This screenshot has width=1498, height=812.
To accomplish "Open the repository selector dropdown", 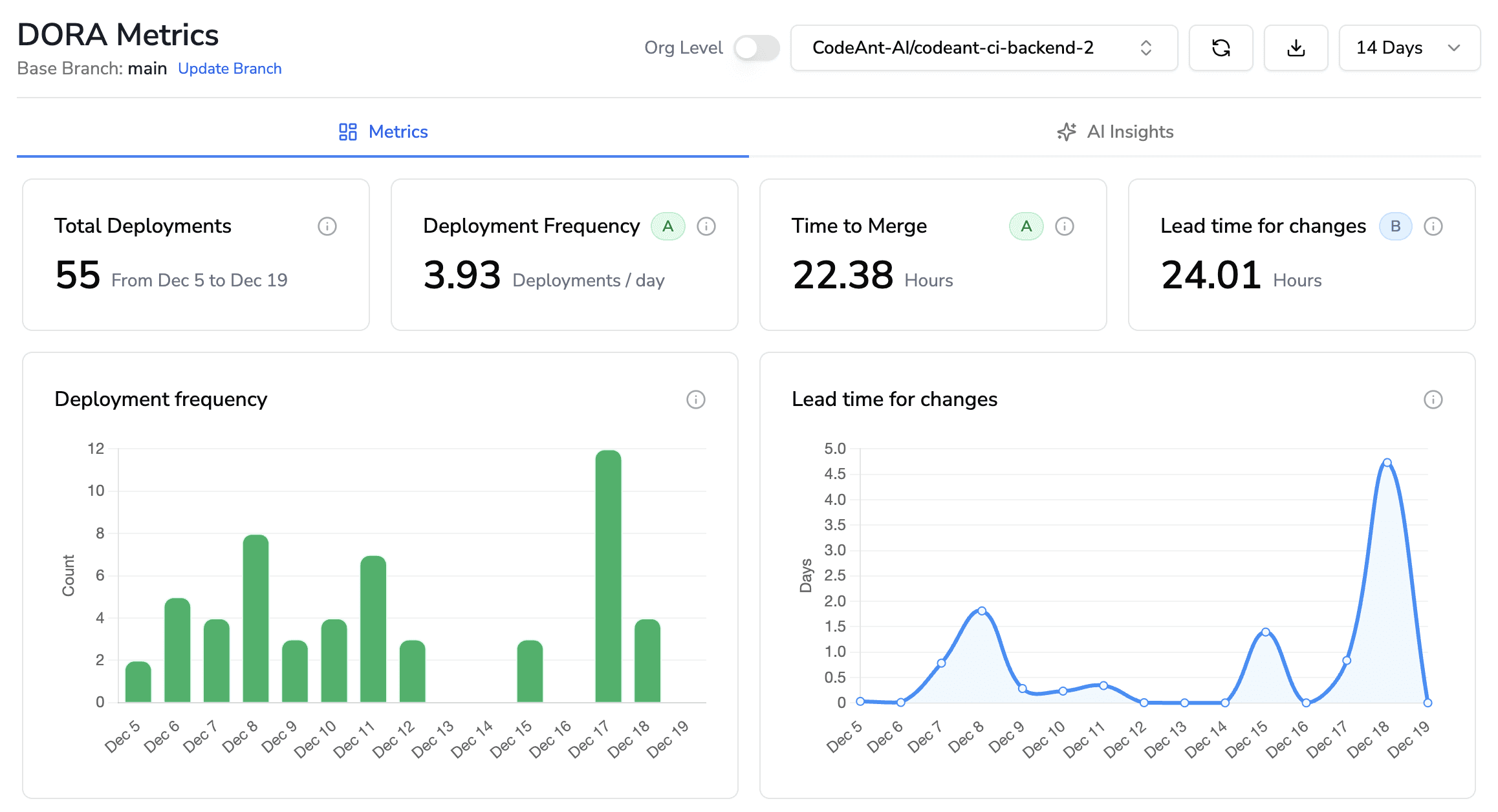I will [x=983, y=48].
